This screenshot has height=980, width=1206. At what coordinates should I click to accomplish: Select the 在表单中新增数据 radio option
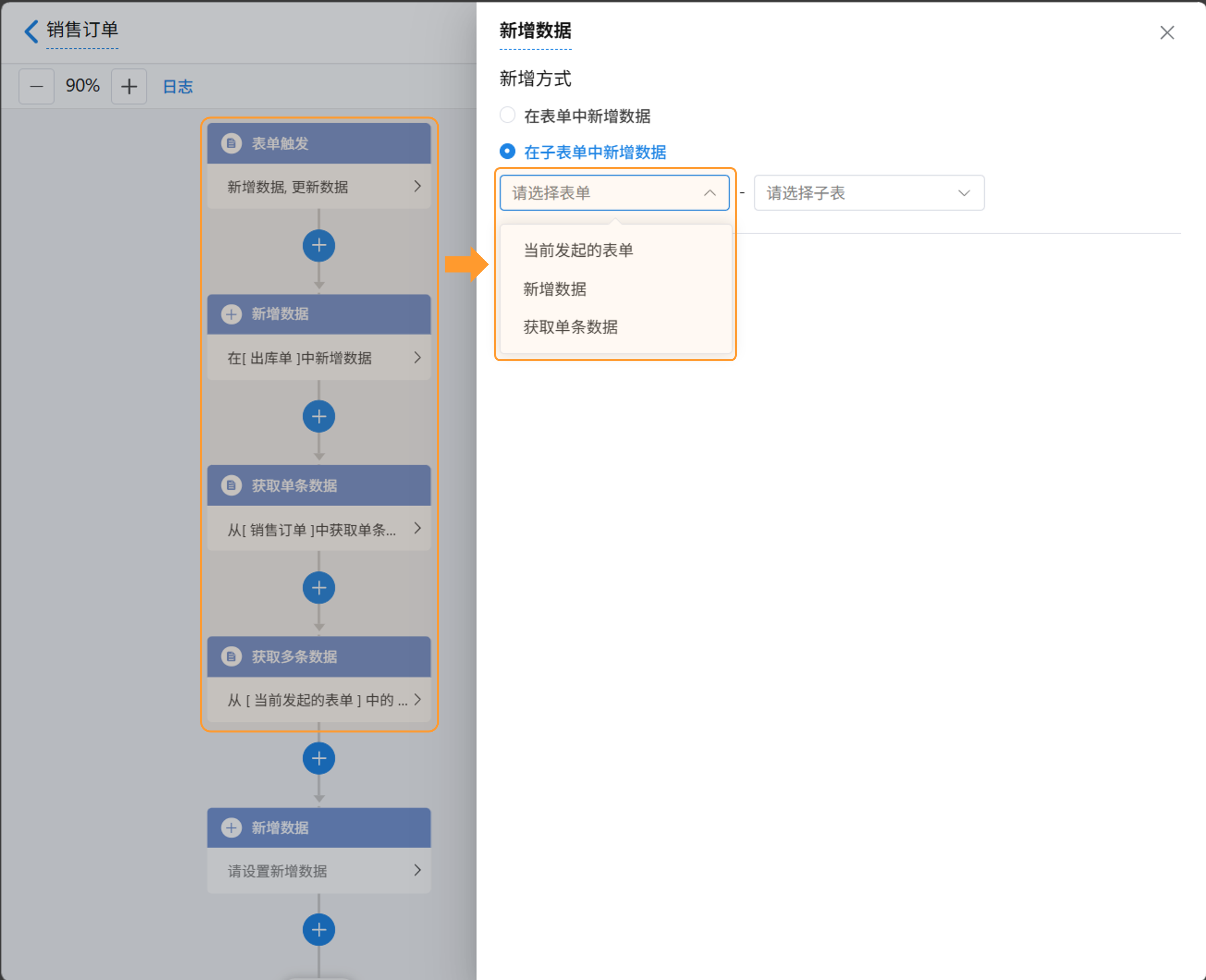(x=507, y=115)
